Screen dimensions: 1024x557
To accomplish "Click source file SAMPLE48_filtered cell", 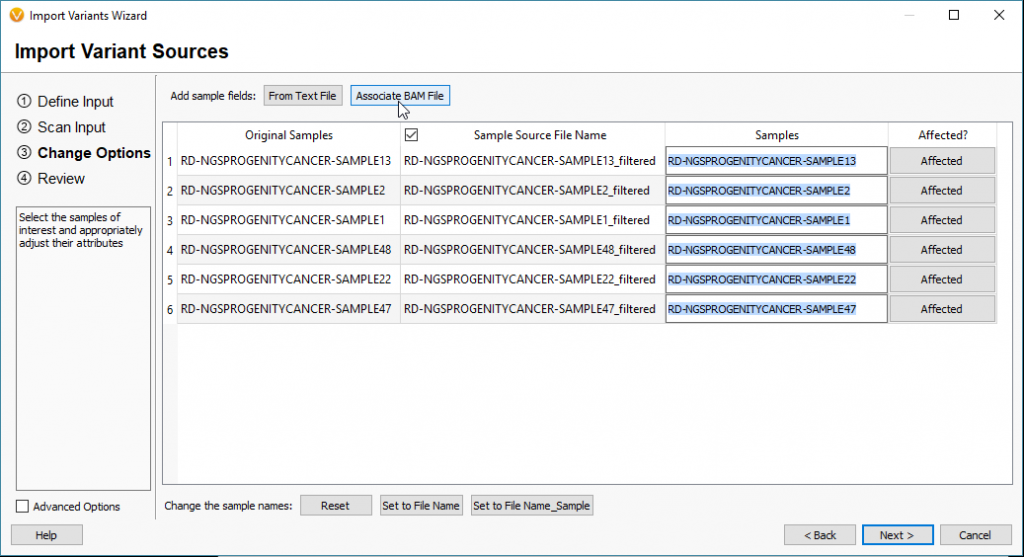I will (x=532, y=249).
